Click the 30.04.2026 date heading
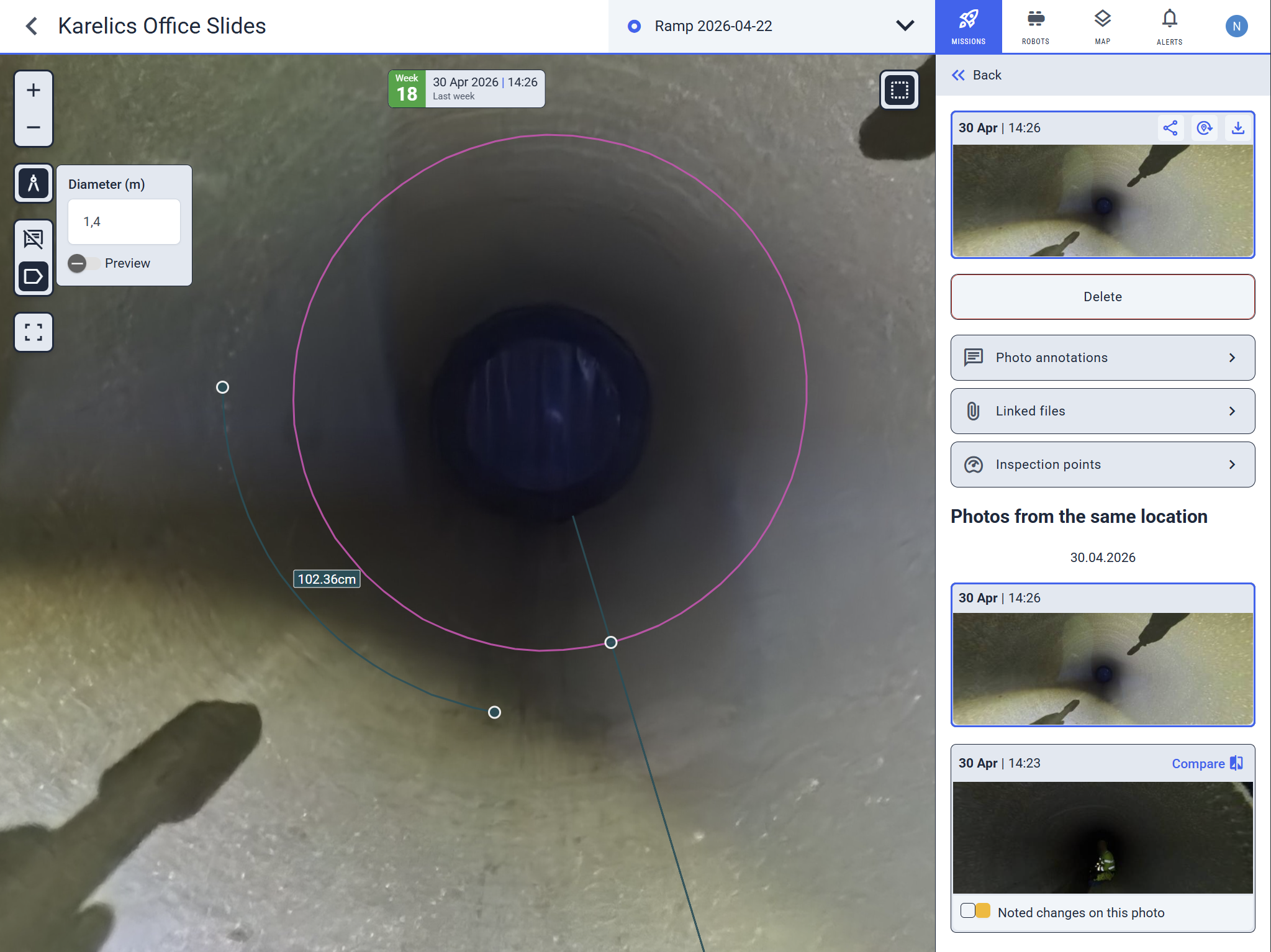1271x952 pixels. point(1102,558)
